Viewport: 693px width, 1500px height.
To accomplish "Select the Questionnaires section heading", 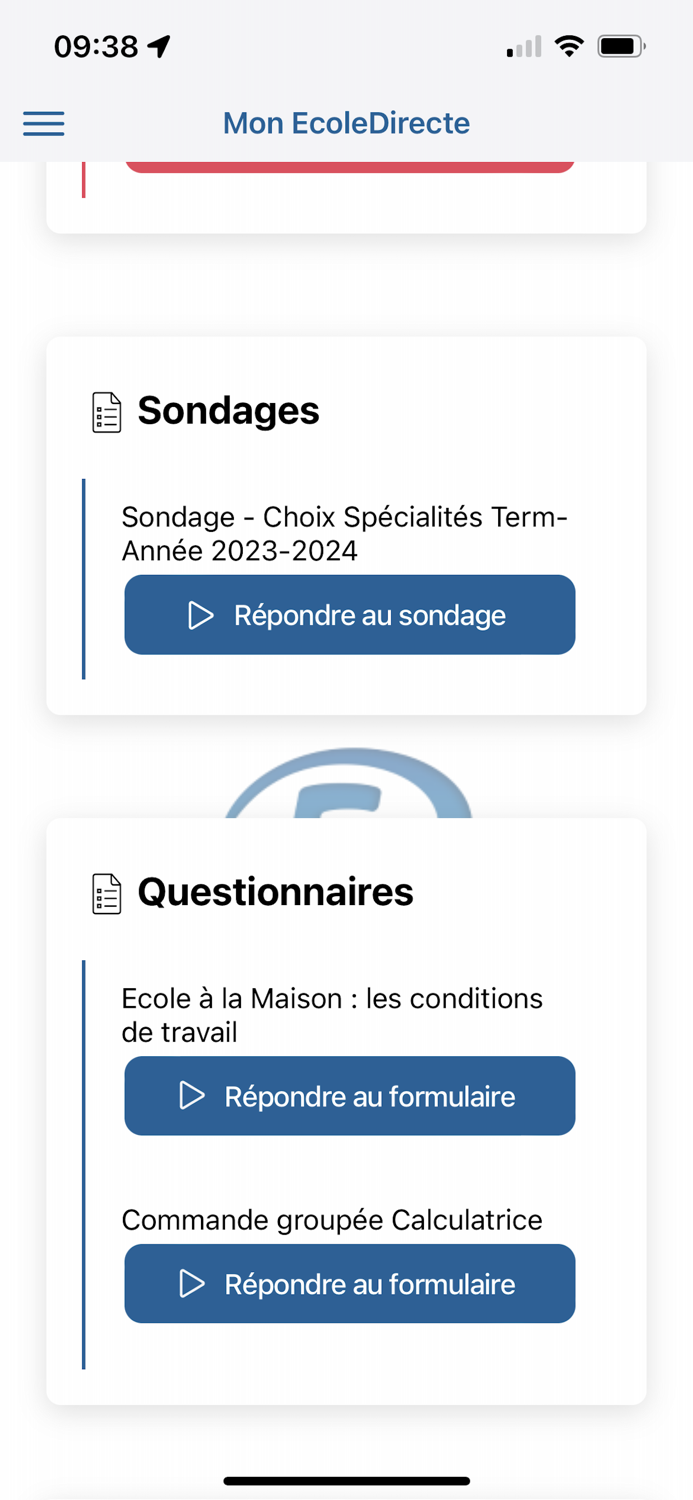I will (277, 892).
